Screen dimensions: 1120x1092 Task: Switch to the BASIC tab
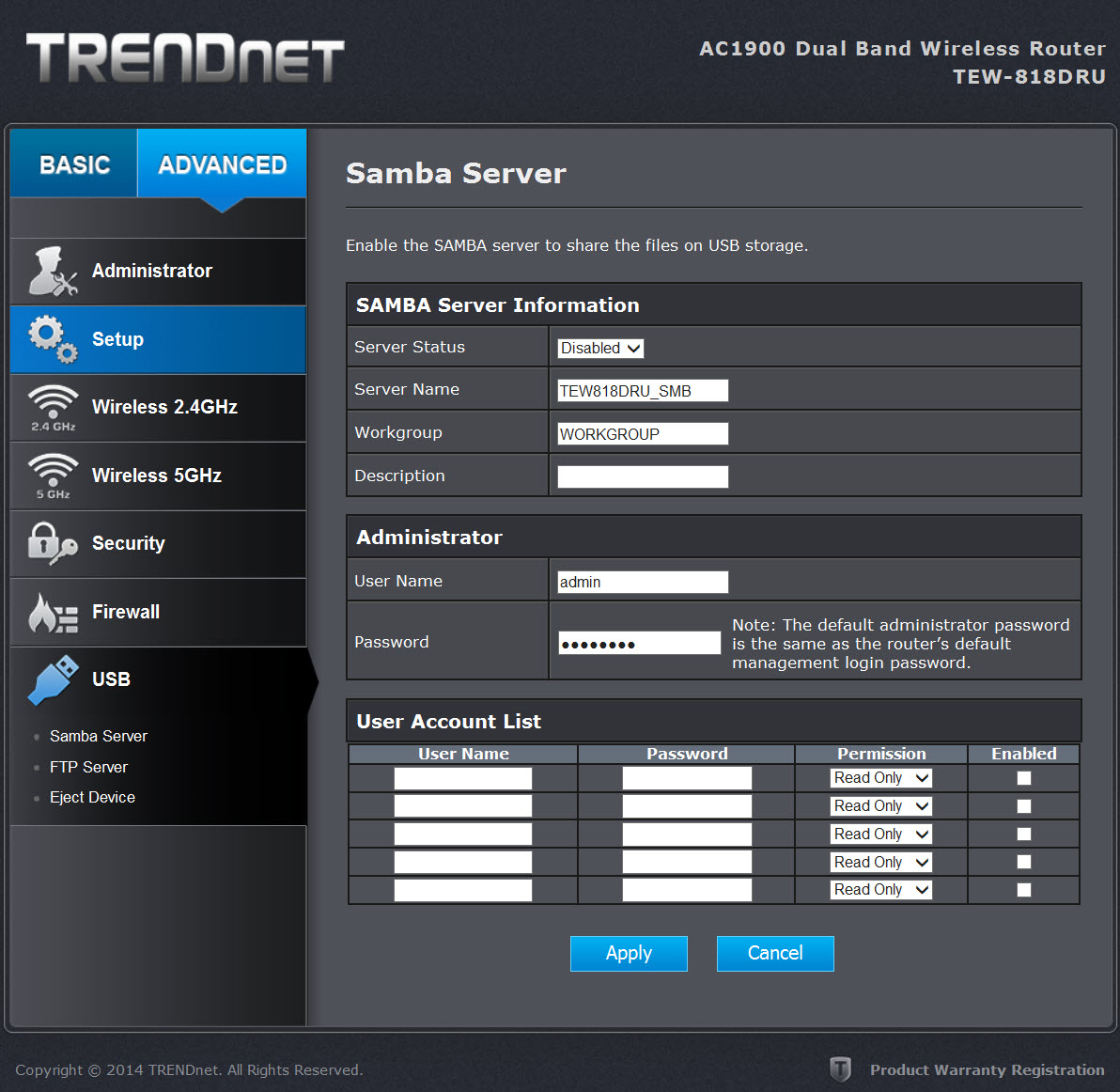click(x=74, y=164)
